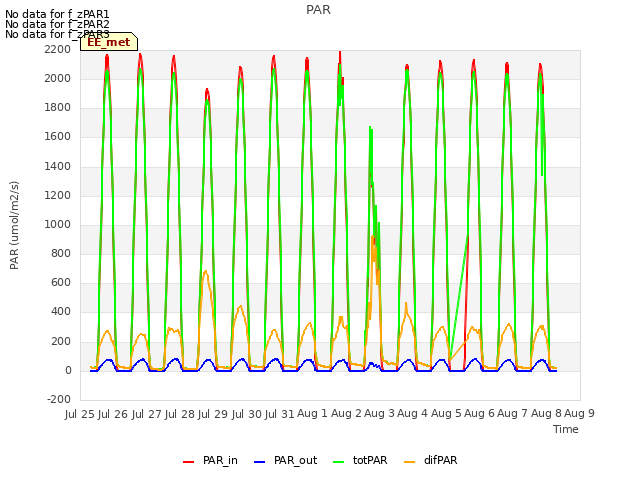Click the Time x-axis label
The height and width of the screenshot is (480, 640).
tap(566, 429)
